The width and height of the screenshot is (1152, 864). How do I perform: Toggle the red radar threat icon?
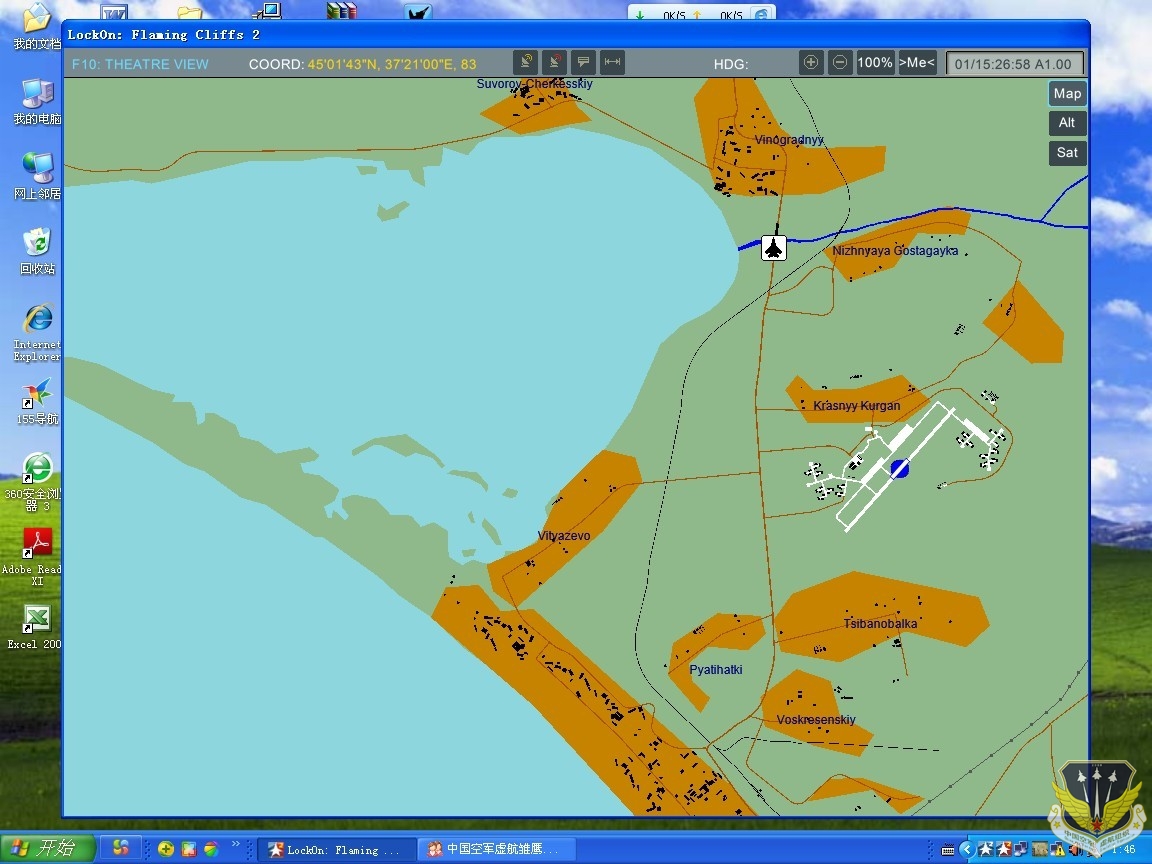pos(555,62)
